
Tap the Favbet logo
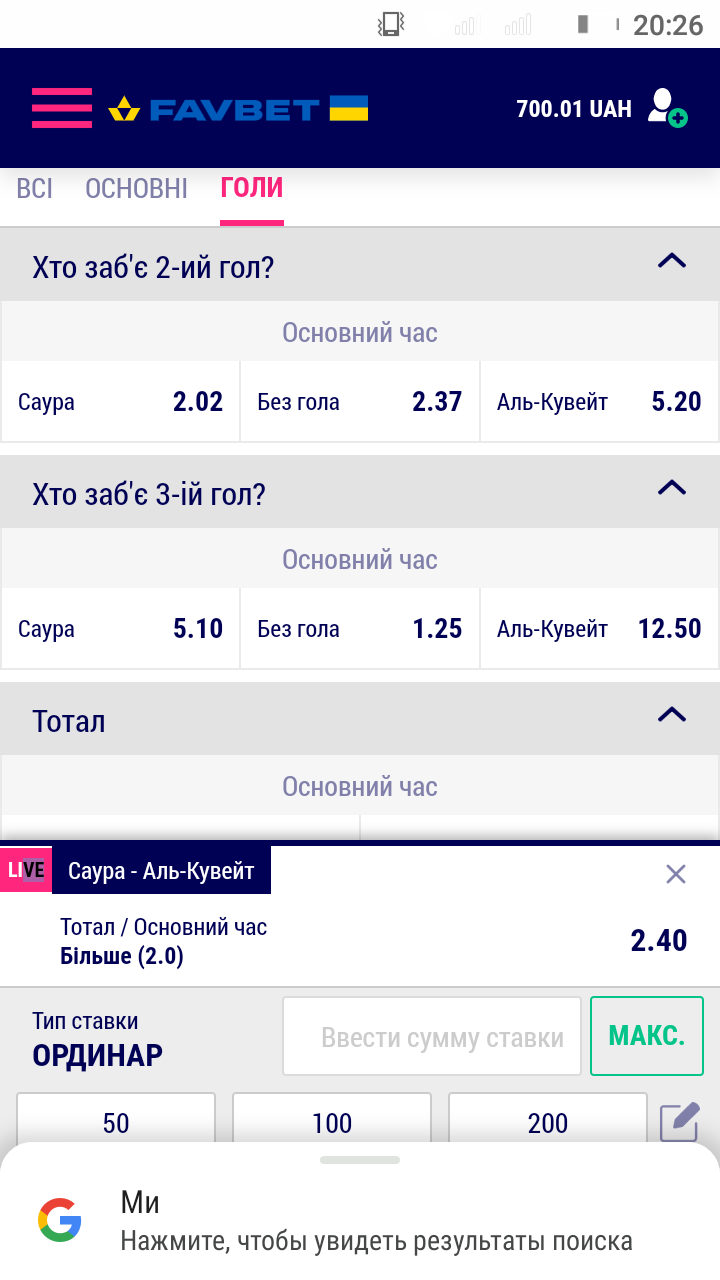tap(238, 108)
